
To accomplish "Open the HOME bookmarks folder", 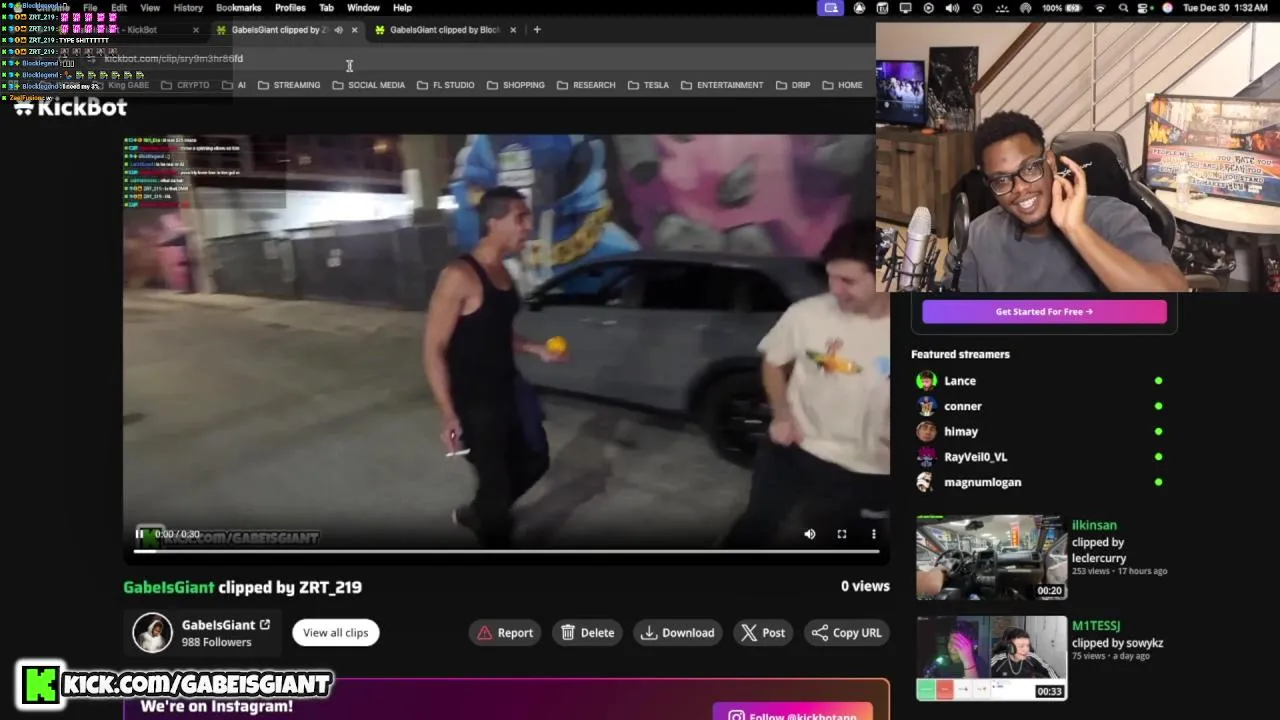I will point(842,85).
